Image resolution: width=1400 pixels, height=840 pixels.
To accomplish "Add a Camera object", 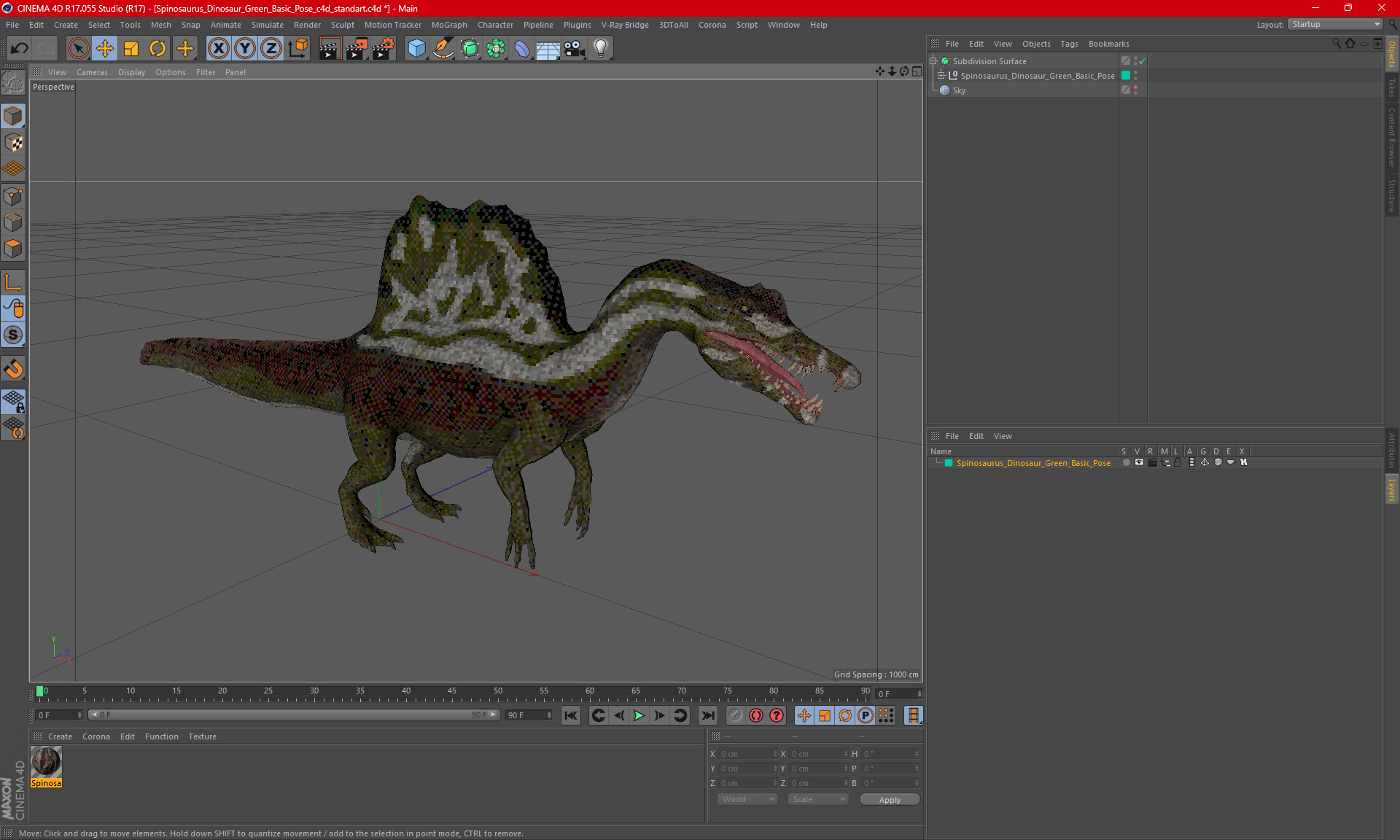I will click(575, 48).
